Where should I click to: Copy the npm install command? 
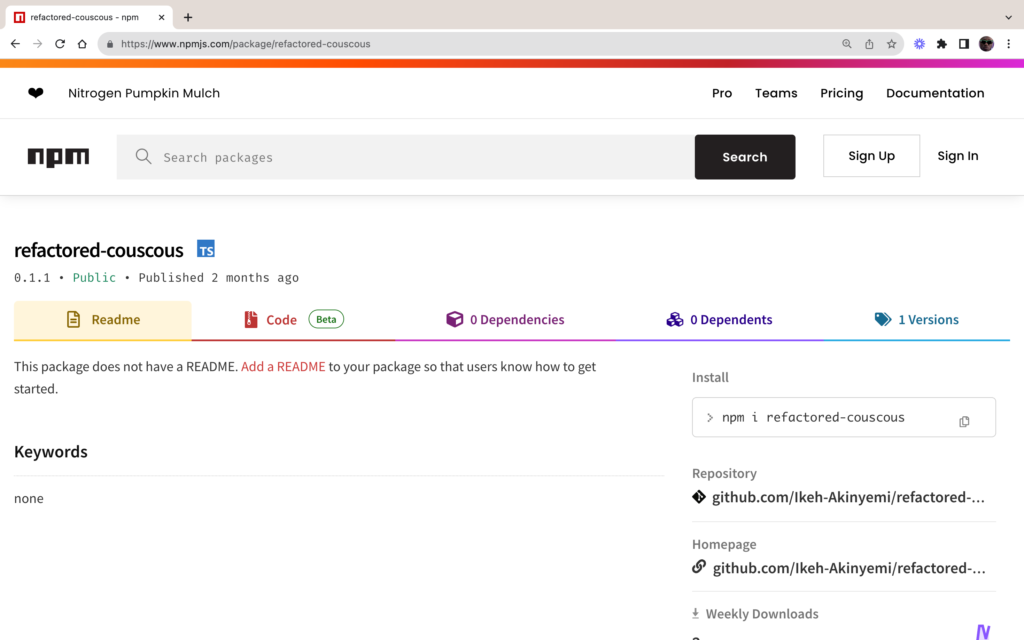tap(964, 421)
